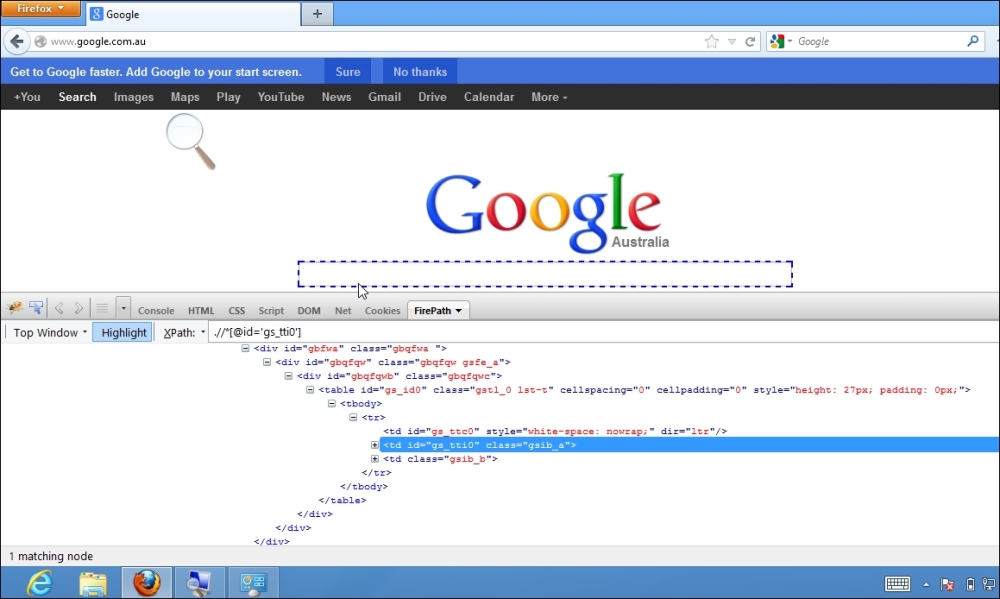This screenshot has height=599, width=1000.
Task: Collapse the div id gbfwa node
Action: (x=245, y=348)
